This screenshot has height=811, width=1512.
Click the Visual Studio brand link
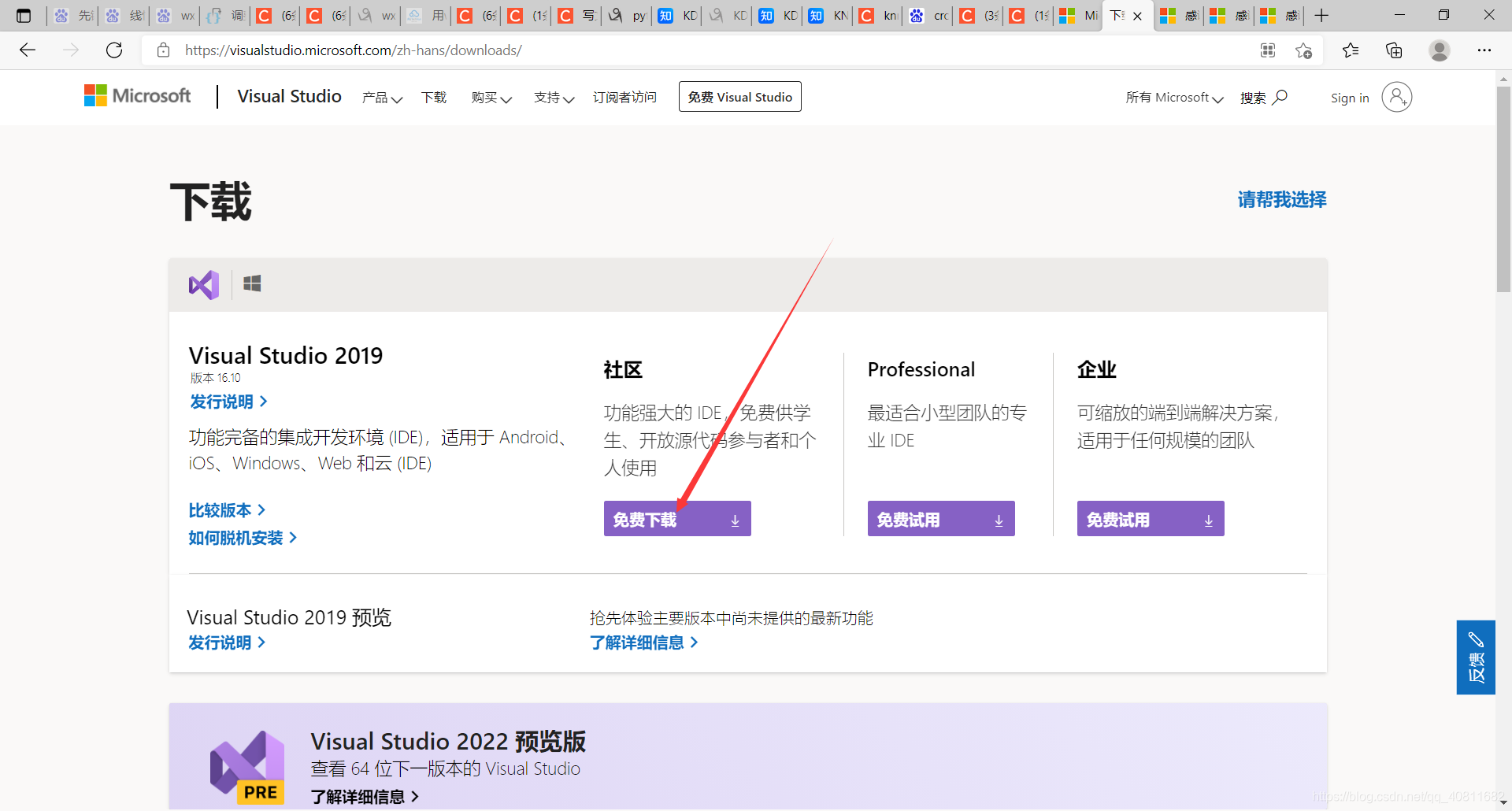click(x=290, y=96)
